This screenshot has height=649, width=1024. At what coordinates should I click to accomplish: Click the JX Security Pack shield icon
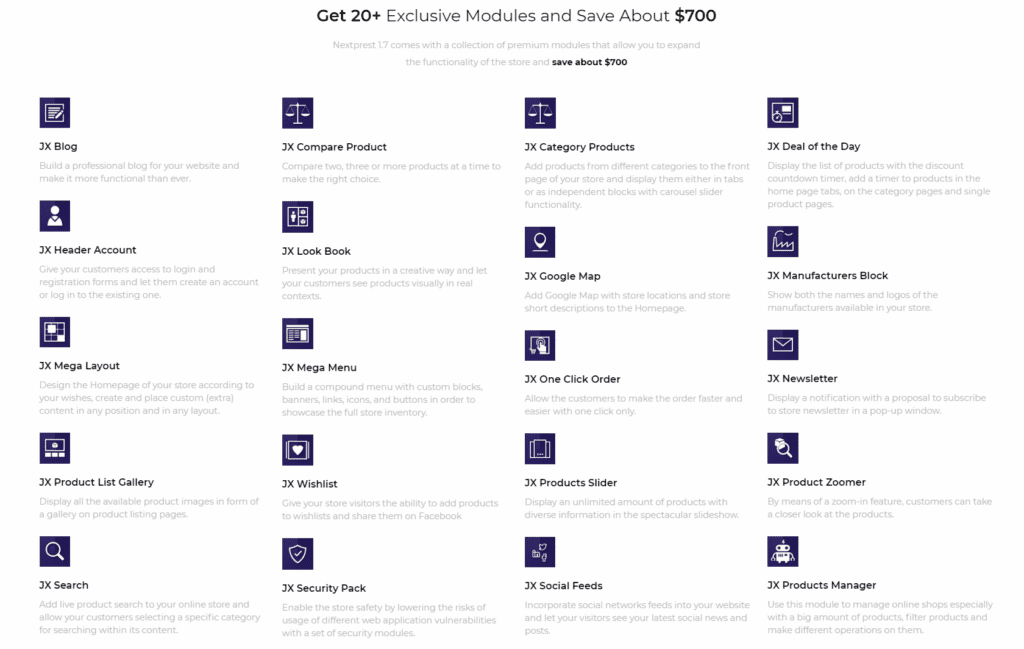coord(298,554)
